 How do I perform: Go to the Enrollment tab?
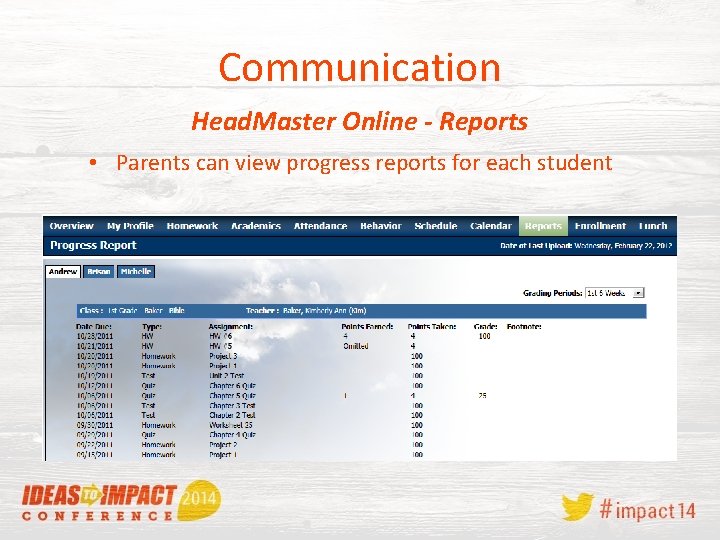600,226
